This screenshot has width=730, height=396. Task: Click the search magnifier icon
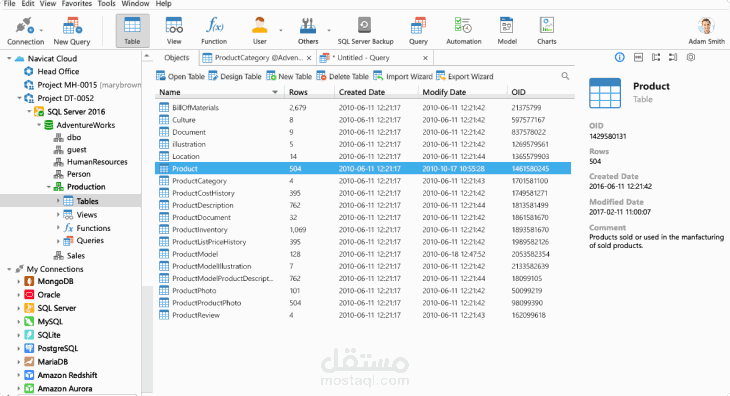565,76
